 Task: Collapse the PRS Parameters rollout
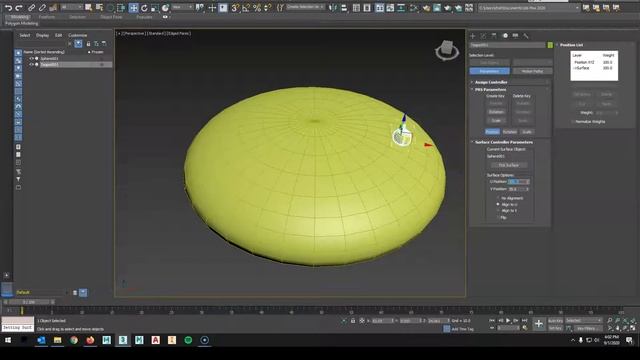coord(490,89)
